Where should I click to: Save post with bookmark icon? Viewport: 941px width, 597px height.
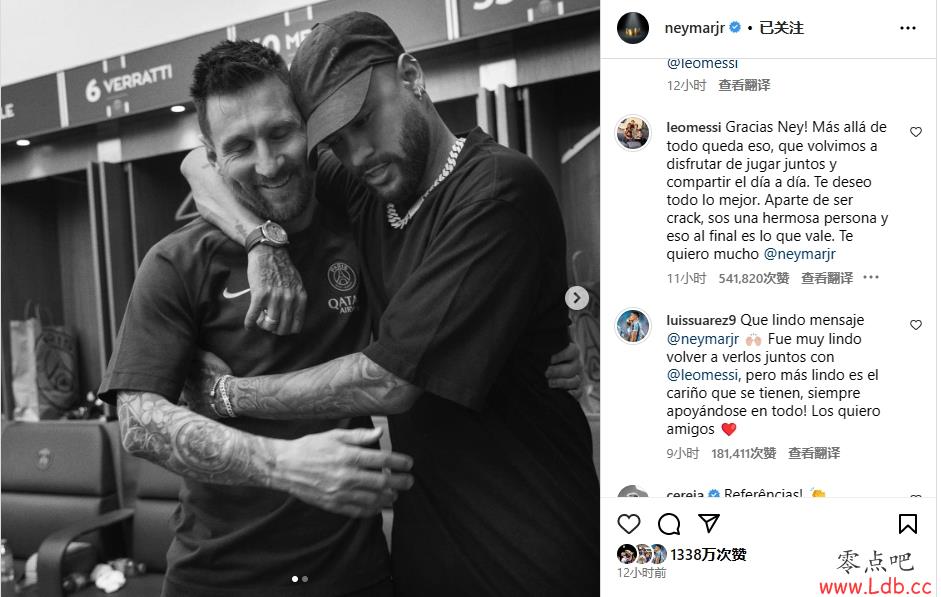pyautogui.click(x=907, y=524)
